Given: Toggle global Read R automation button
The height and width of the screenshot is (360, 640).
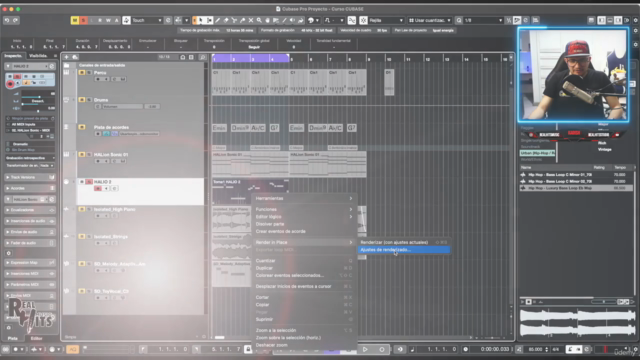Looking at the screenshot, I should pos(100,20).
